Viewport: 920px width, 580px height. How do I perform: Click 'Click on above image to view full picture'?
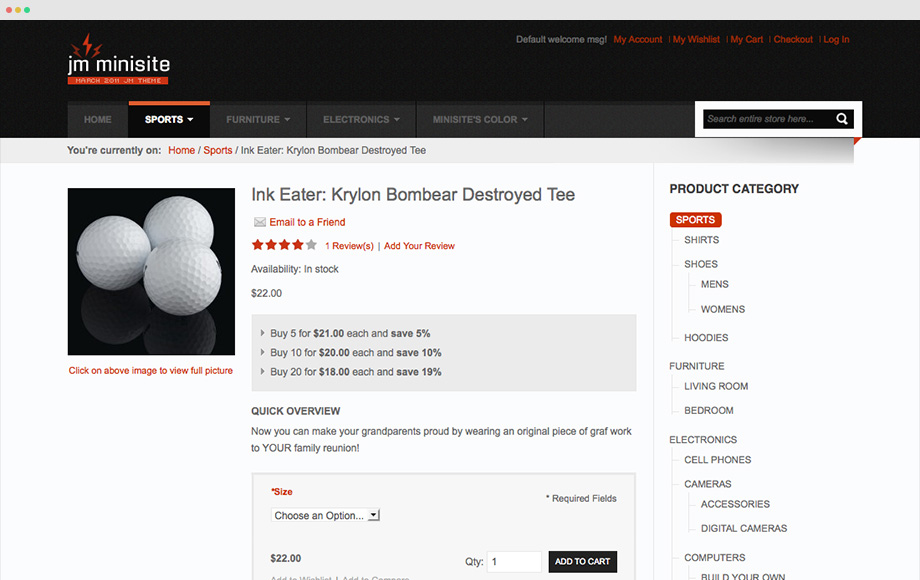pos(151,371)
